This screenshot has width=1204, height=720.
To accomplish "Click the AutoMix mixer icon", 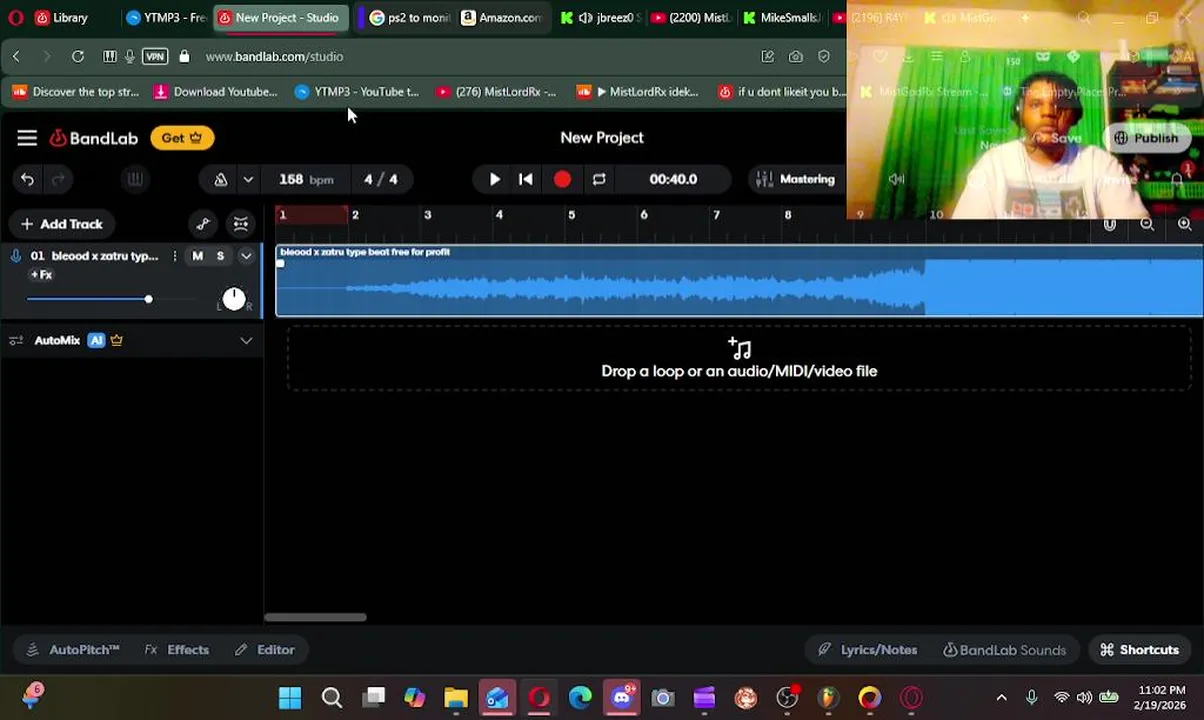I will coord(16,341).
